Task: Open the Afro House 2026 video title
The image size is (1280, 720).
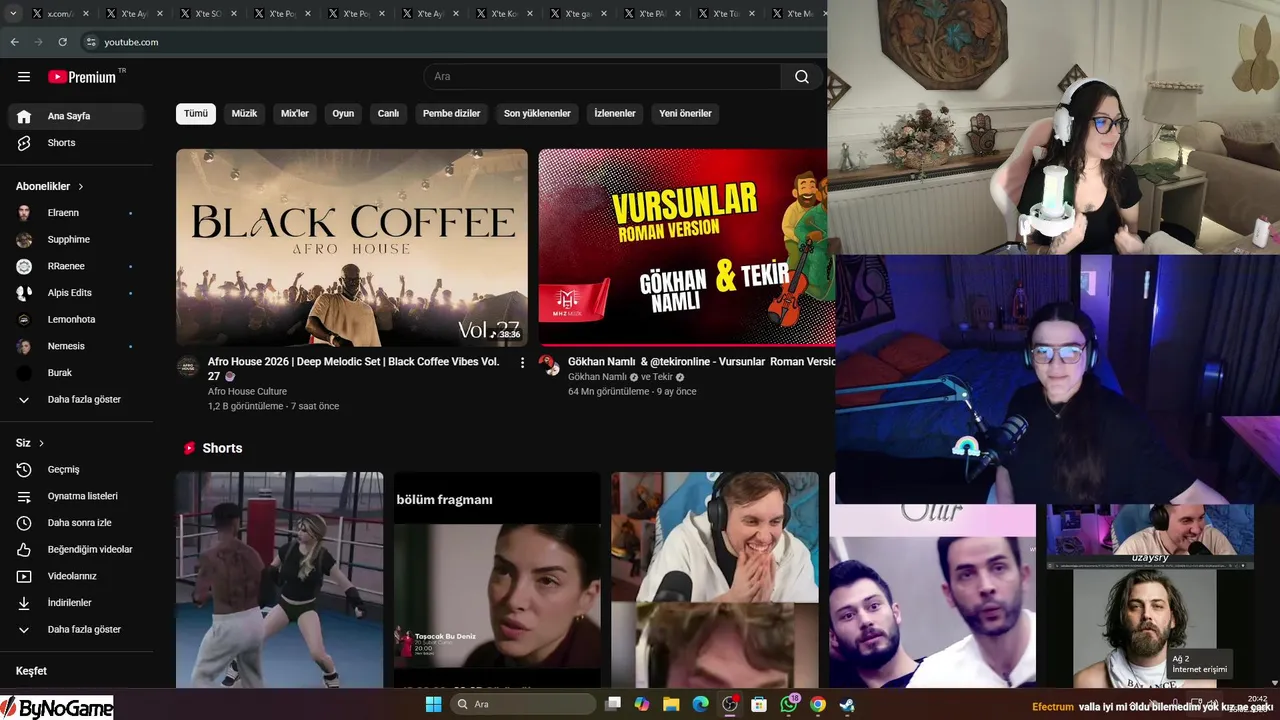Action: pos(354,369)
